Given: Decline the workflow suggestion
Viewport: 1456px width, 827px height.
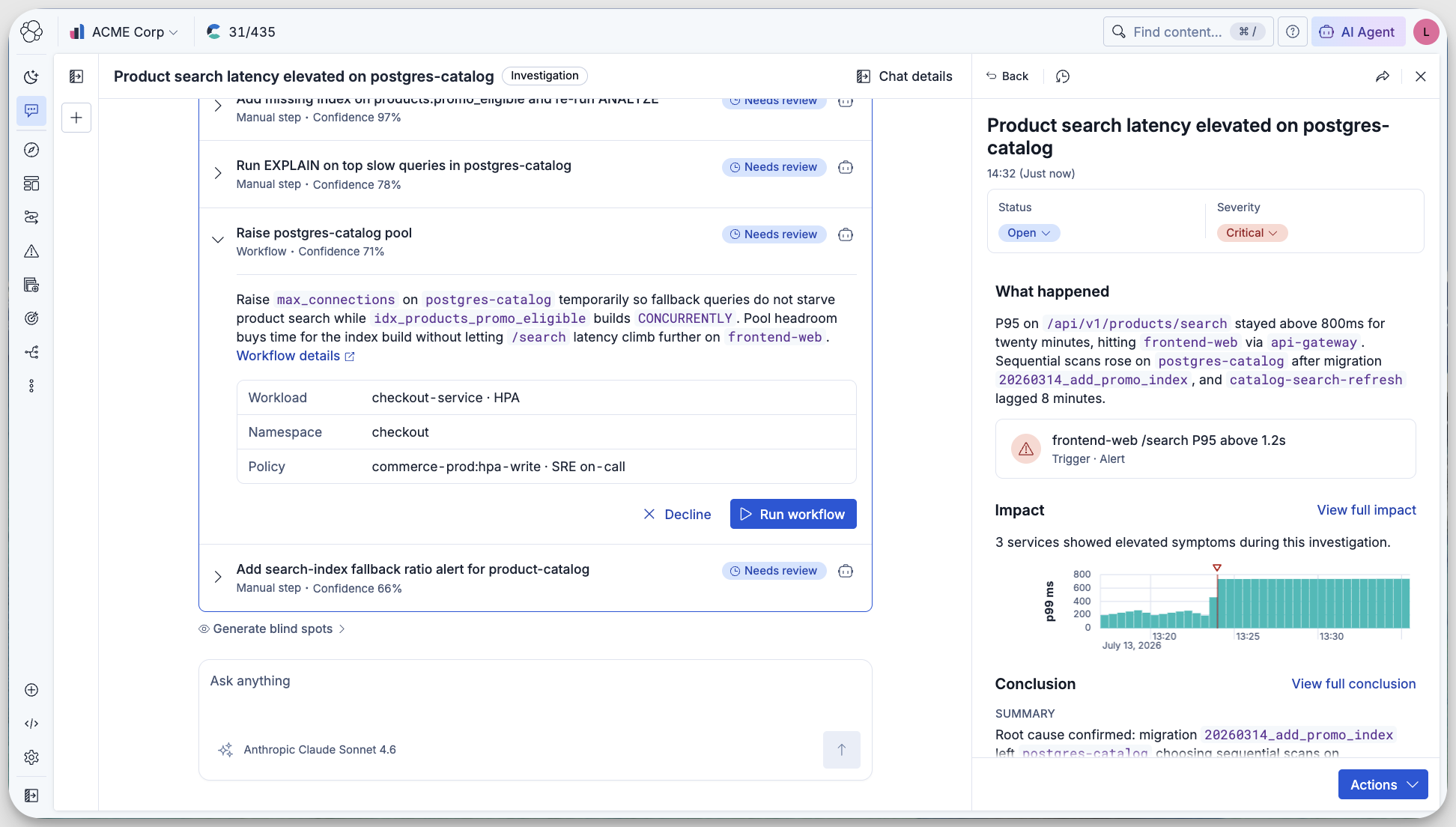Looking at the screenshot, I should [x=677, y=514].
